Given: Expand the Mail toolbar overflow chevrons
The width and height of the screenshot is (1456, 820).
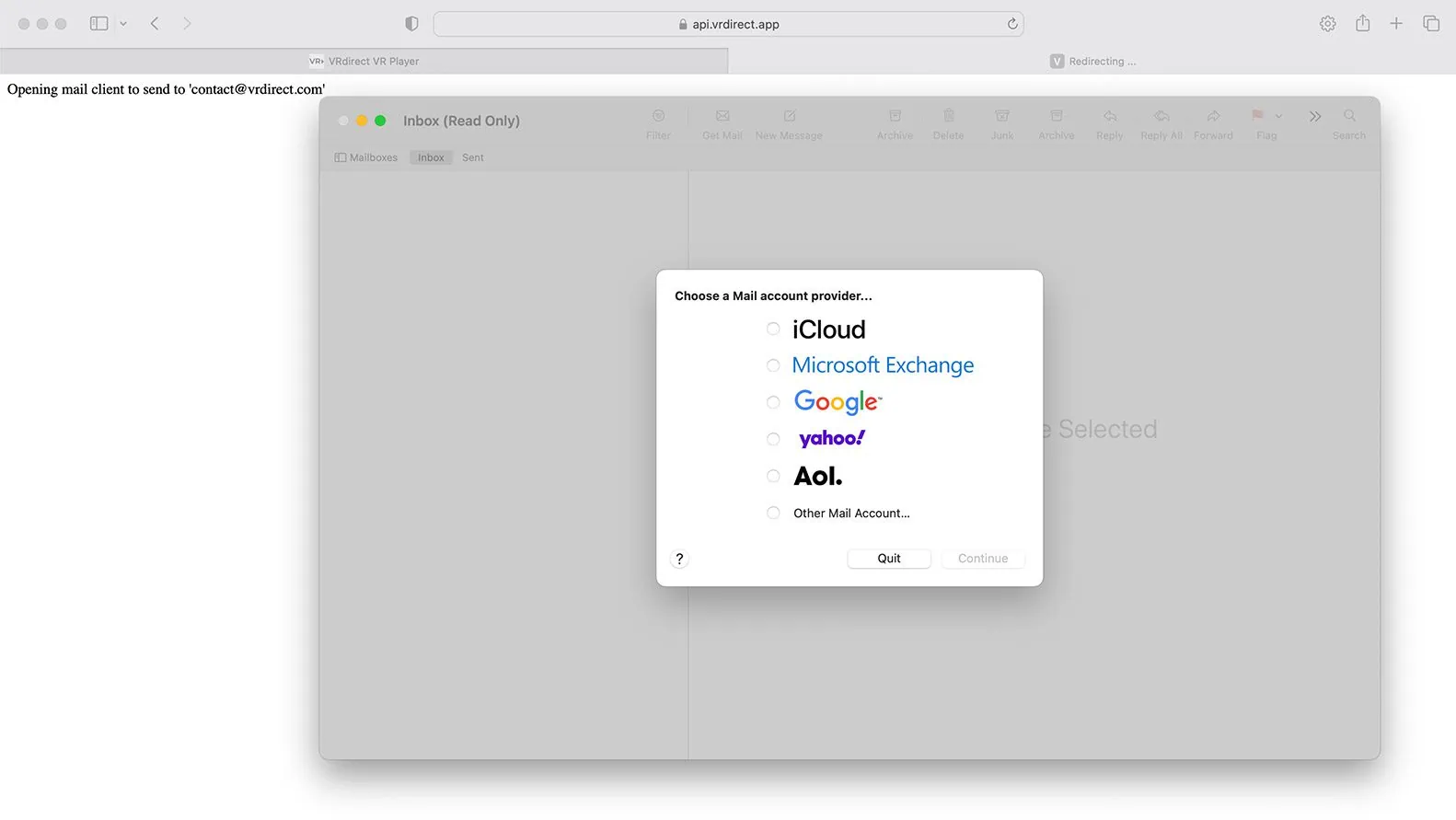Looking at the screenshot, I should pyautogui.click(x=1315, y=116).
